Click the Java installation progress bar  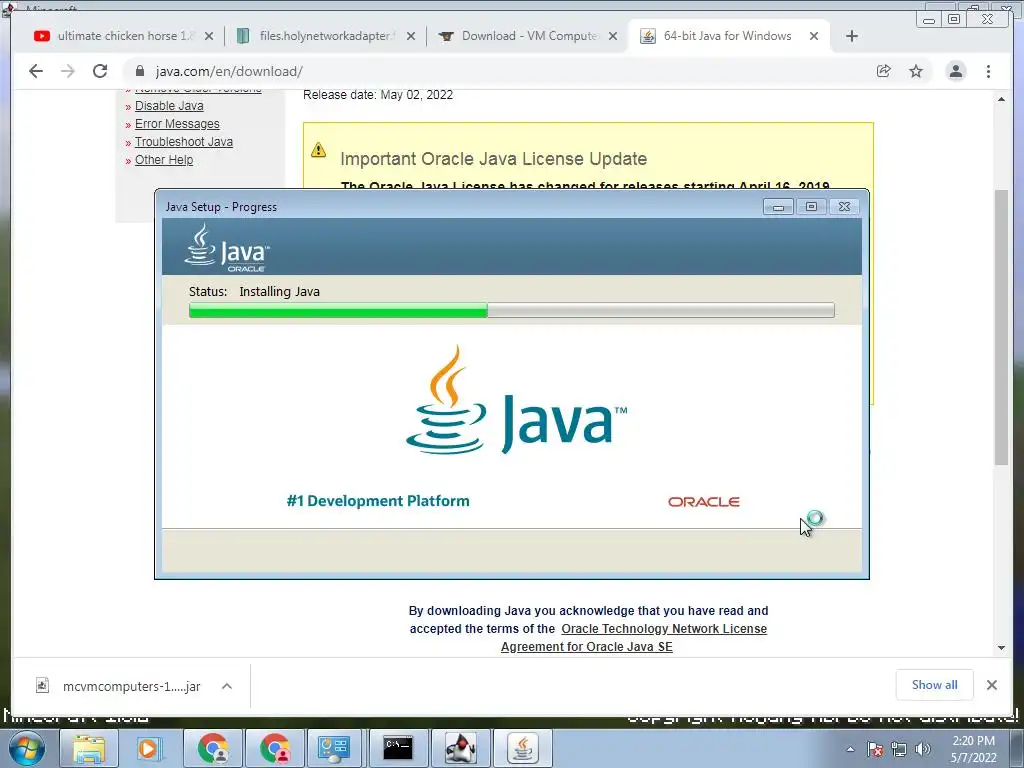coord(511,310)
